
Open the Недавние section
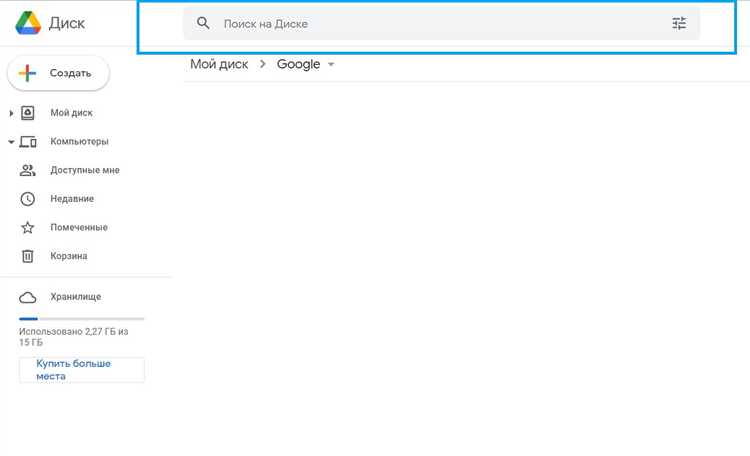tap(72, 199)
